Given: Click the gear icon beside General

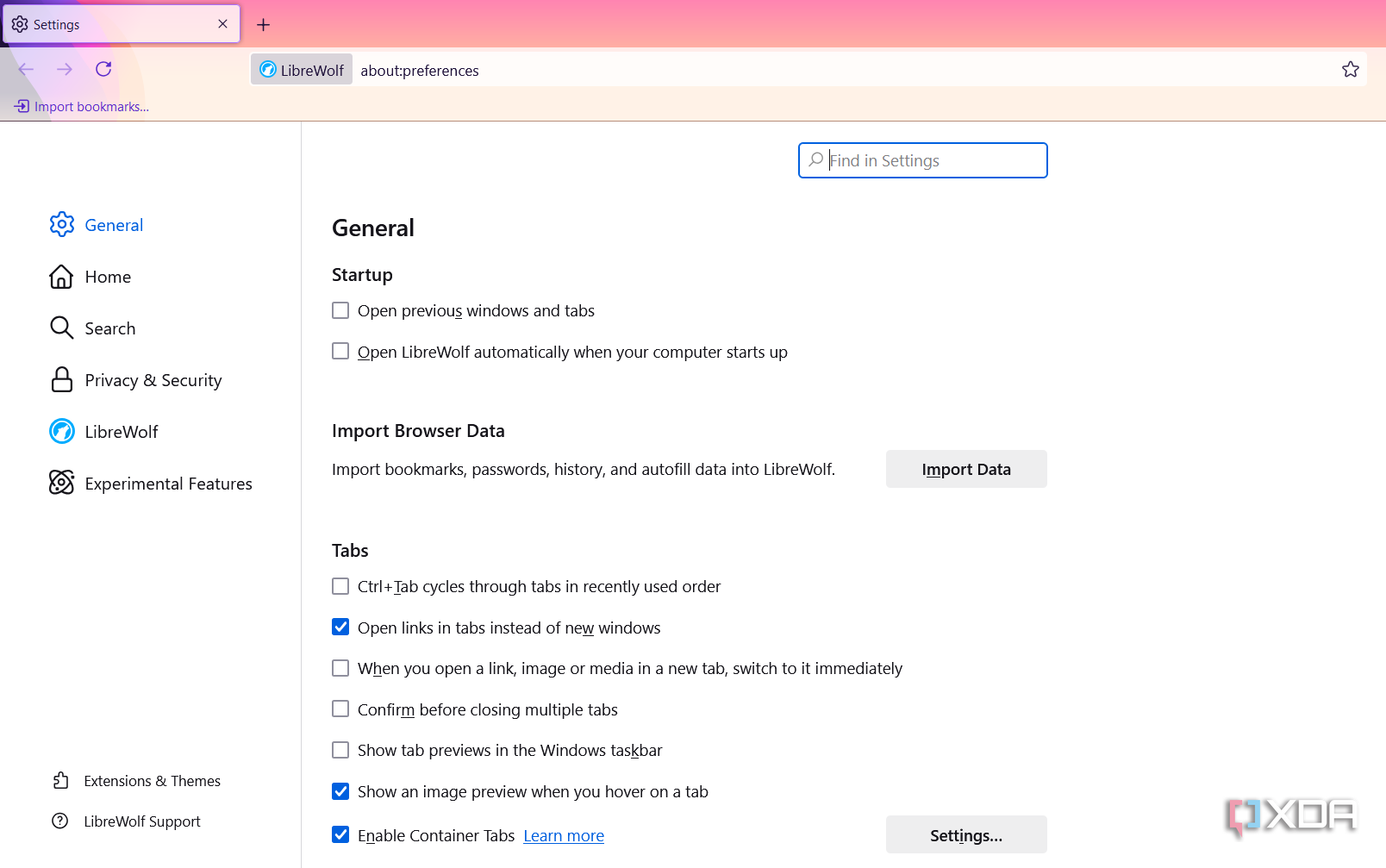Looking at the screenshot, I should (x=62, y=224).
